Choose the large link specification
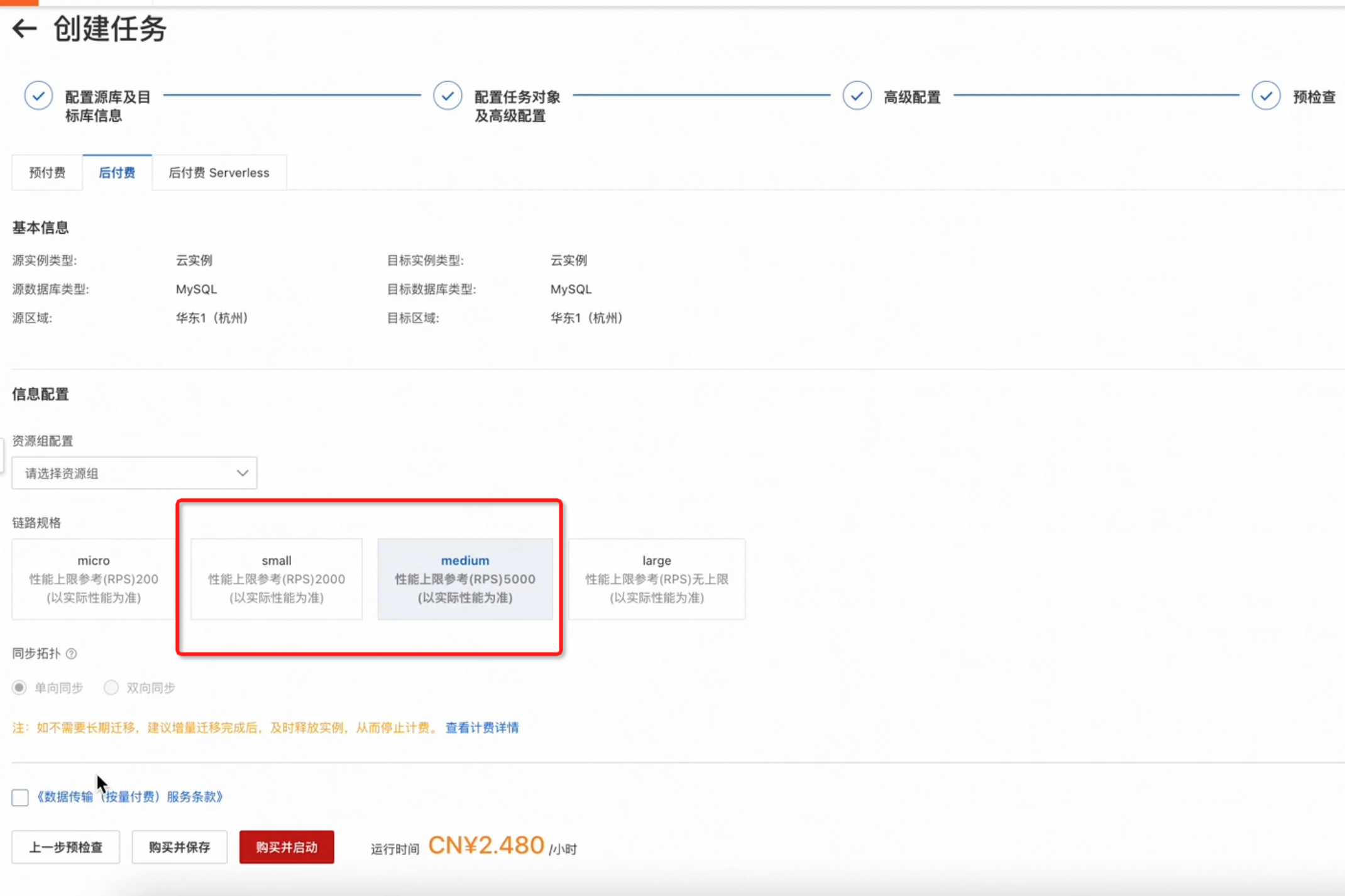1345x896 pixels. [x=657, y=579]
